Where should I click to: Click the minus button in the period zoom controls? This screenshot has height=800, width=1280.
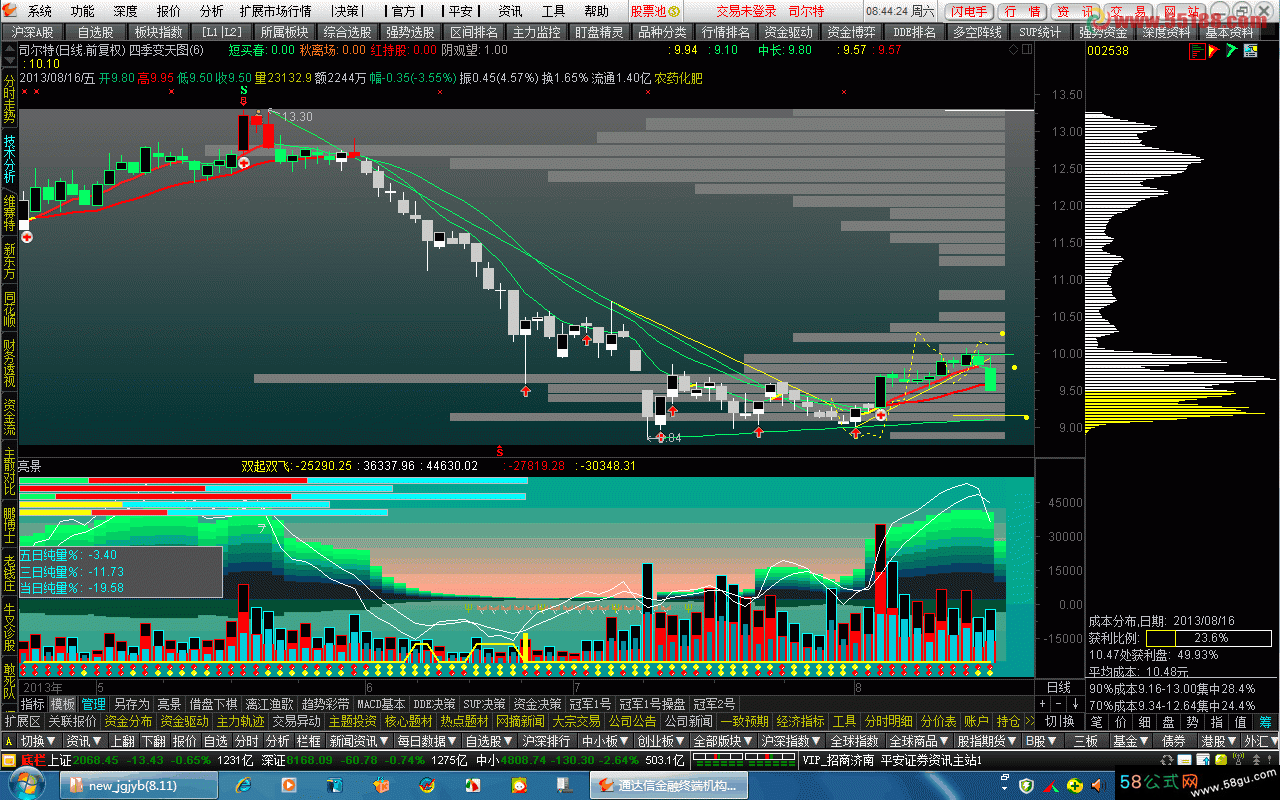coord(1059,704)
